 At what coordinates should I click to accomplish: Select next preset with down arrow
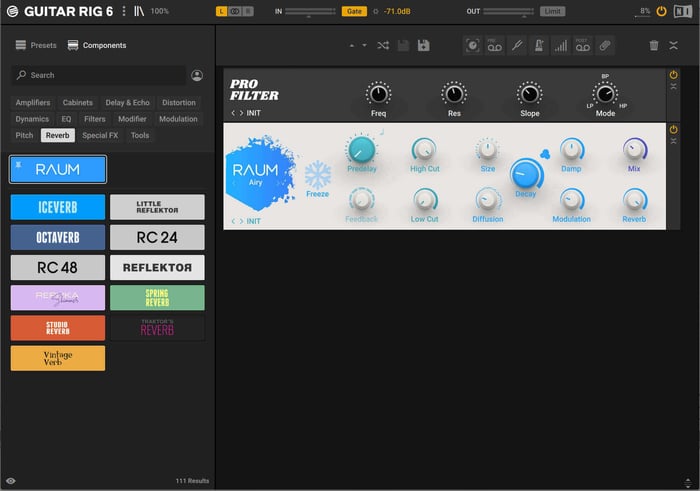point(364,46)
